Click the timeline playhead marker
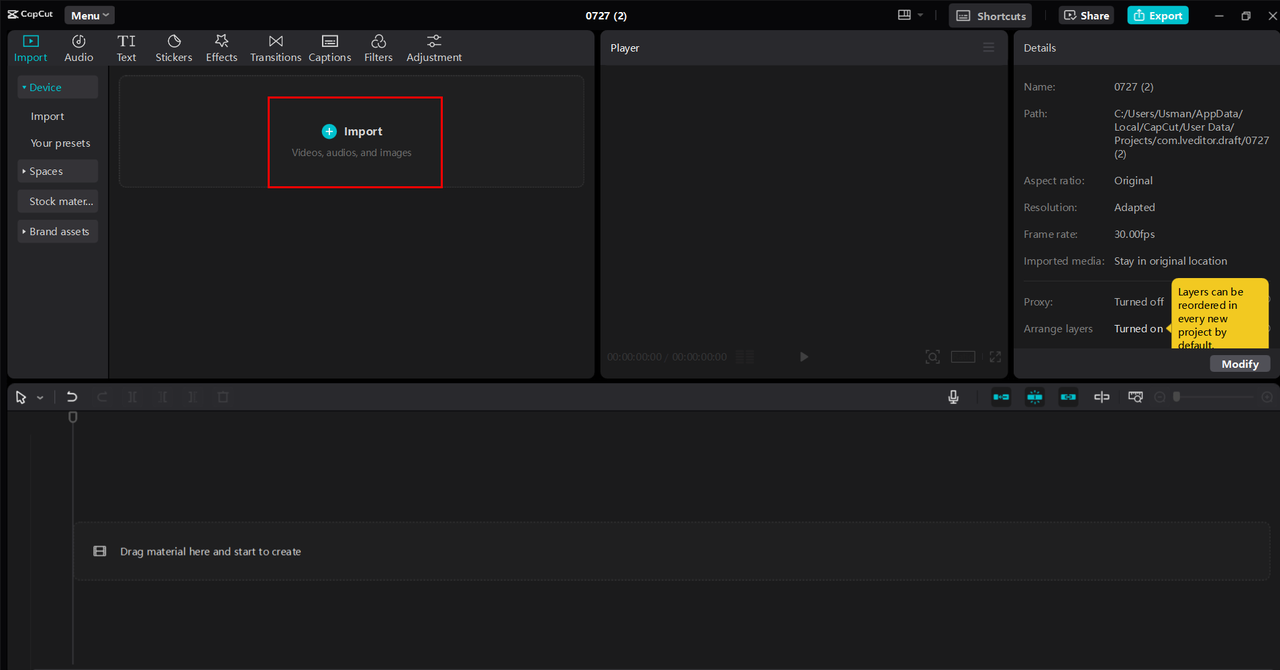 pyautogui.click(x=73, y=416)
